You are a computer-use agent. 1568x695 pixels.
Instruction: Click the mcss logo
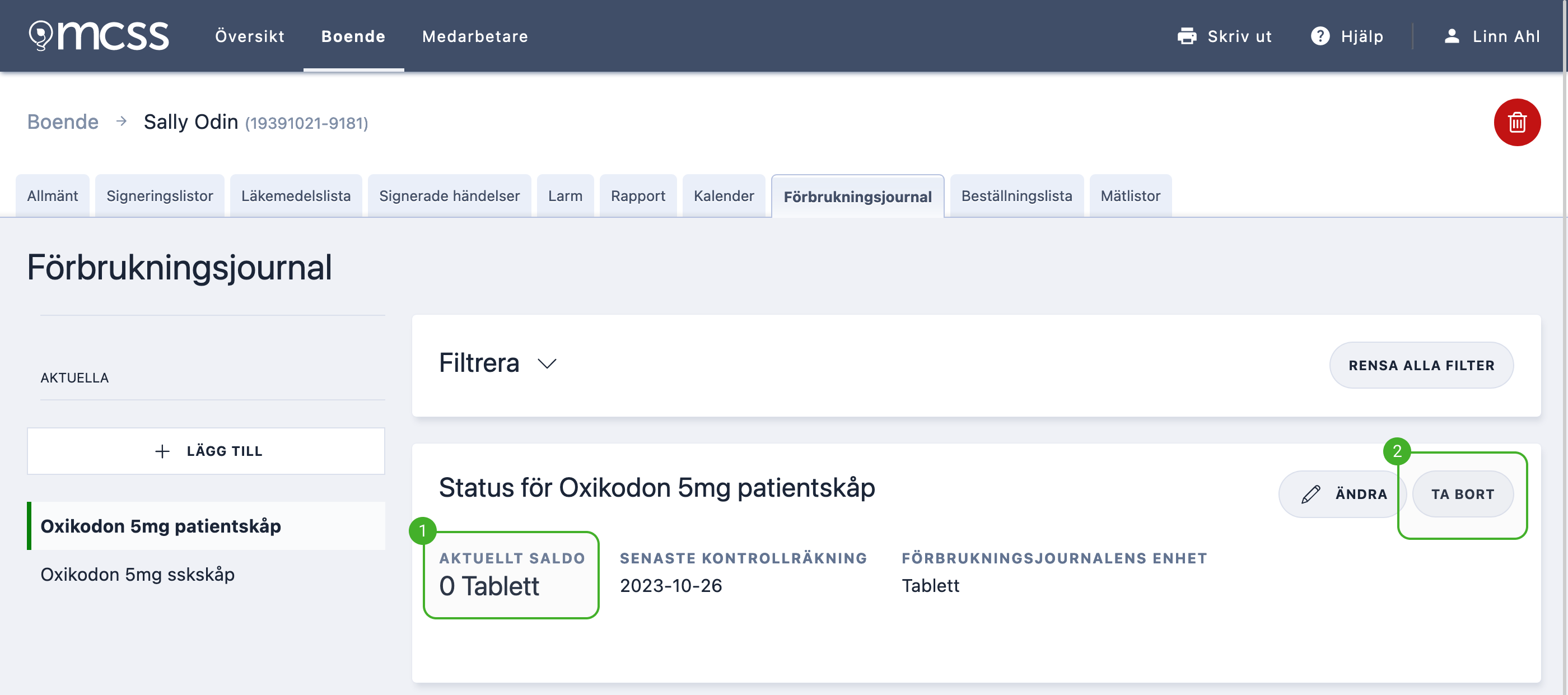pos(99,35)
